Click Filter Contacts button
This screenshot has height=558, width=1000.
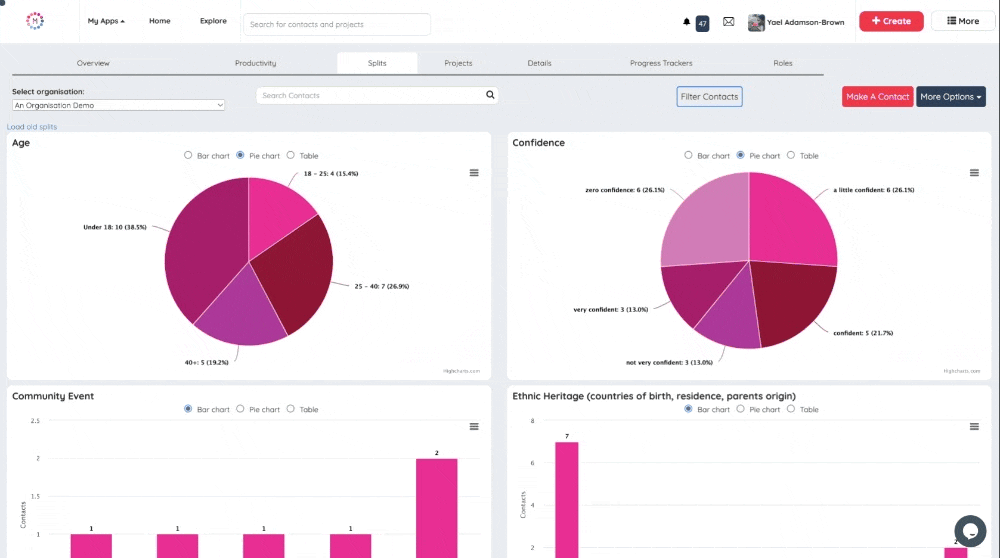(709, 97)
